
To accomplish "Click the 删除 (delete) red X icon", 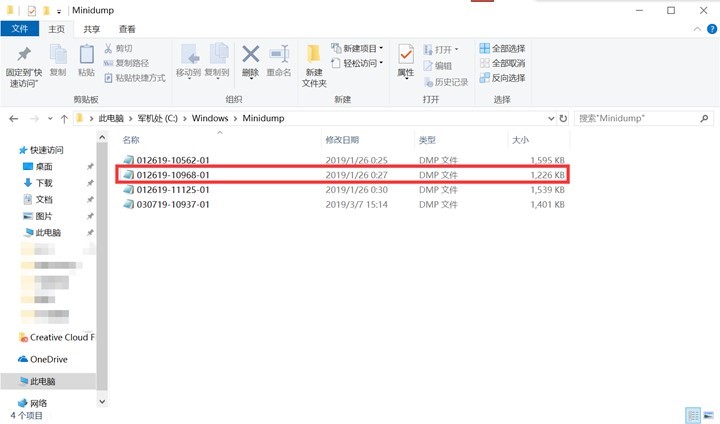I will click(x=251, y=55).
